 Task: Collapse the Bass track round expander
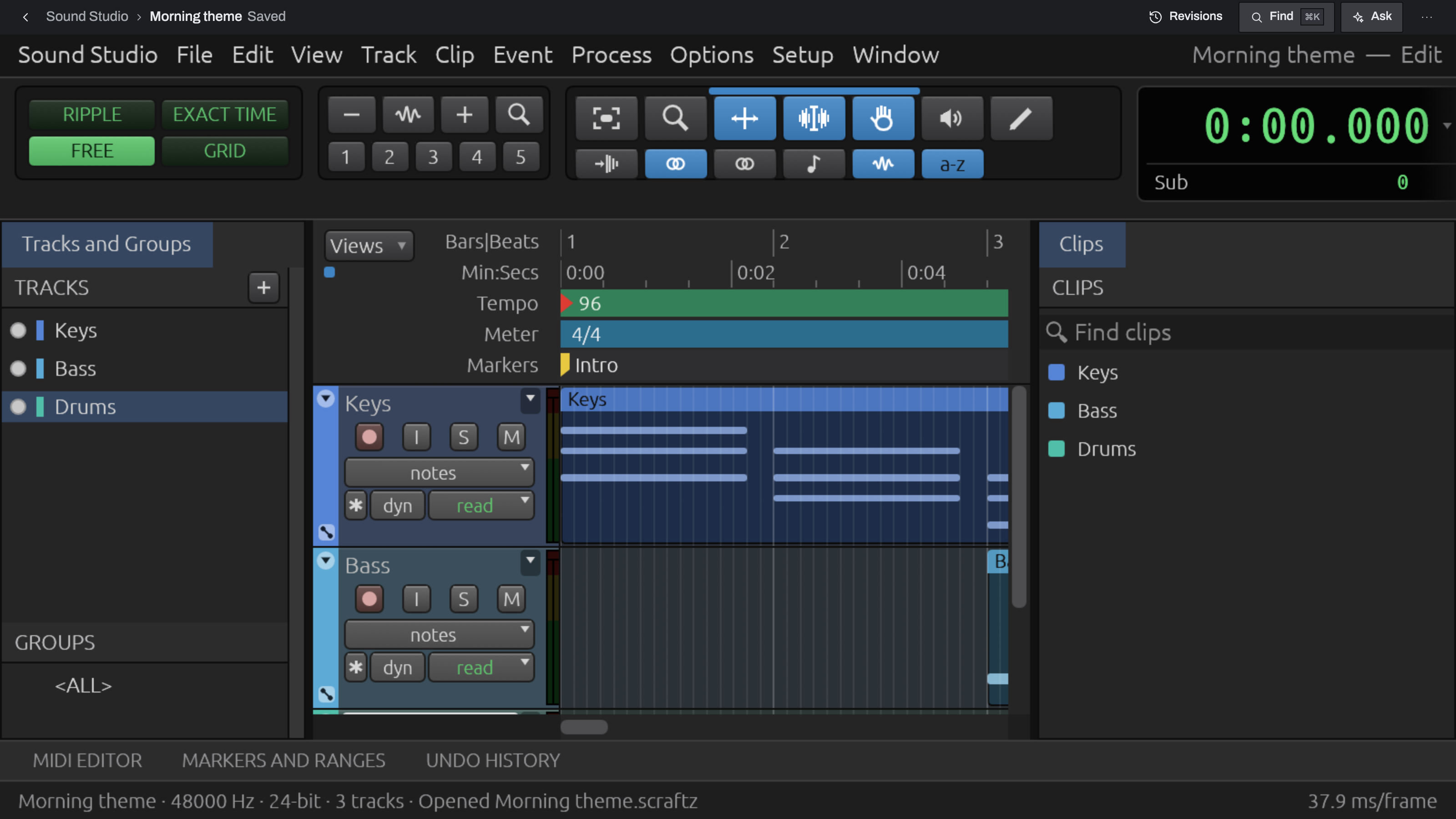coord(326,561)
